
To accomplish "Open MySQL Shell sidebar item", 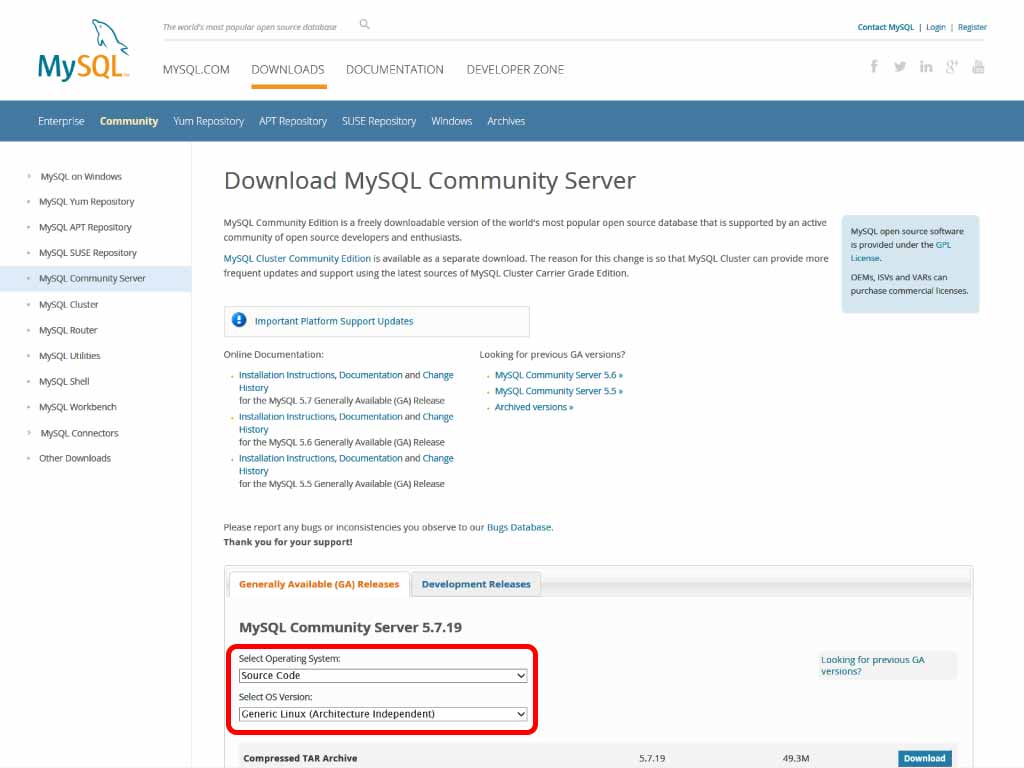I will click(x=64, y=381).
